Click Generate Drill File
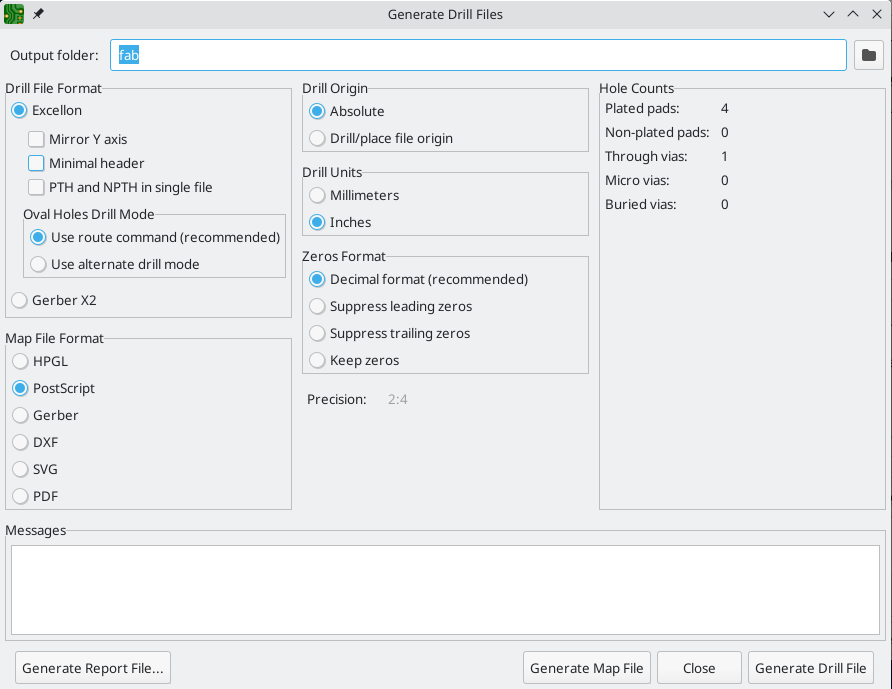The width and height of the screenshot is (892, 689). (x=811, y=667)
